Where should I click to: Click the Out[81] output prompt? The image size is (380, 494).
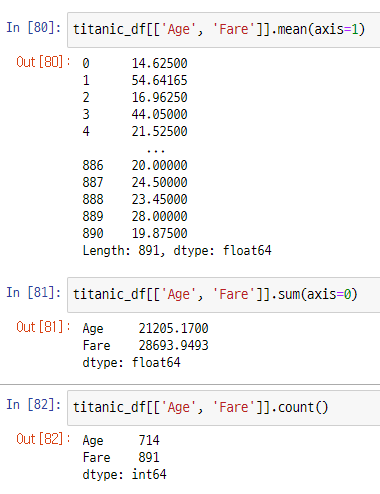tap(43, 327)
